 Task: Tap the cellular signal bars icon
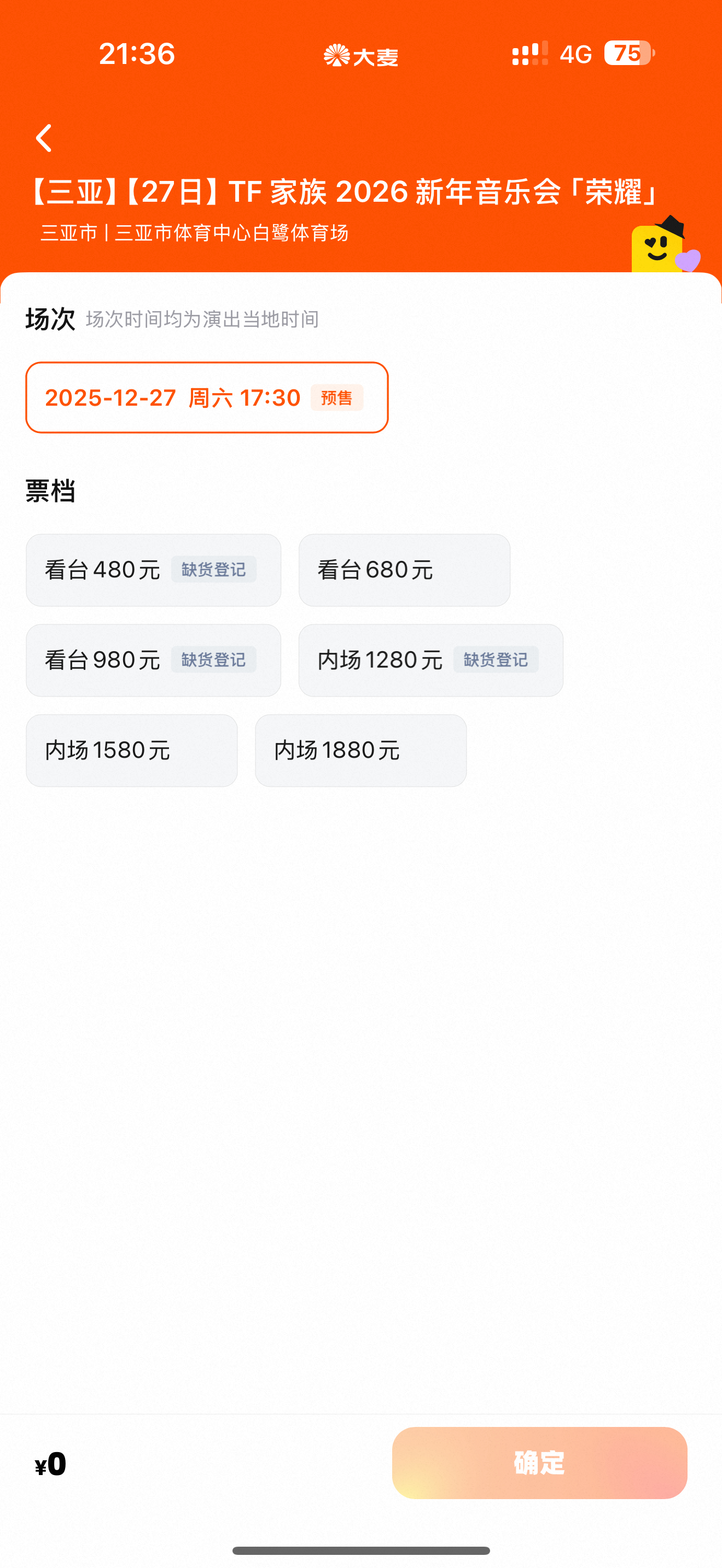[x=529, y=54]
